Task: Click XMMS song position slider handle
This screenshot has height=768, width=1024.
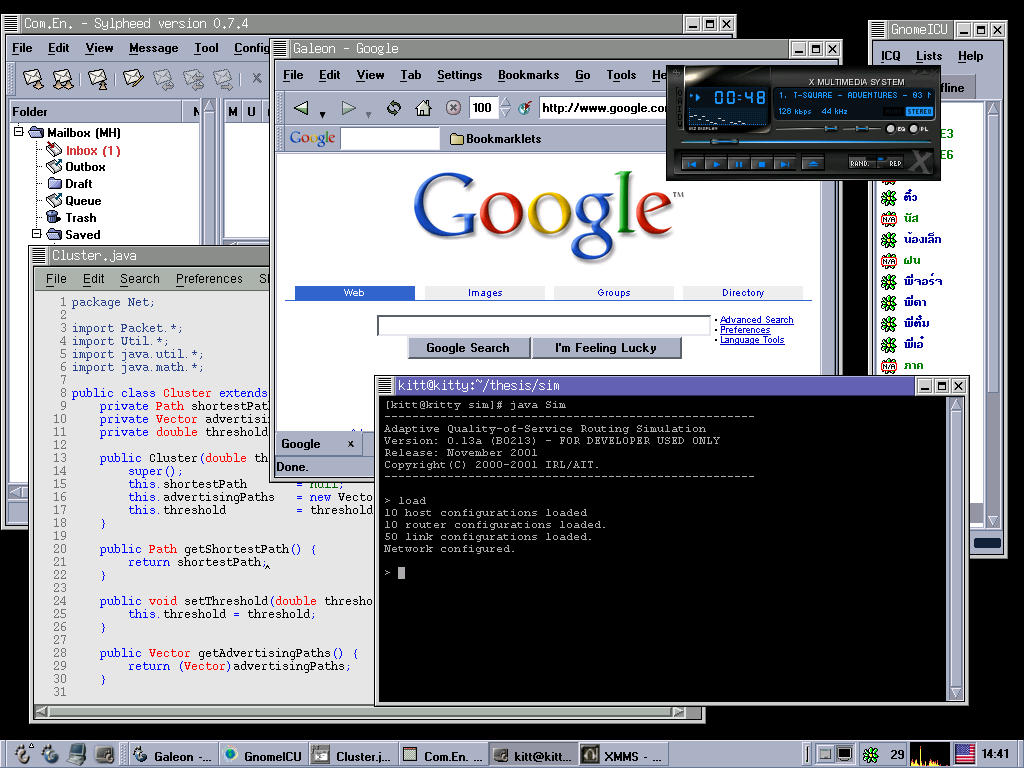Action: (x=724, y=141)
